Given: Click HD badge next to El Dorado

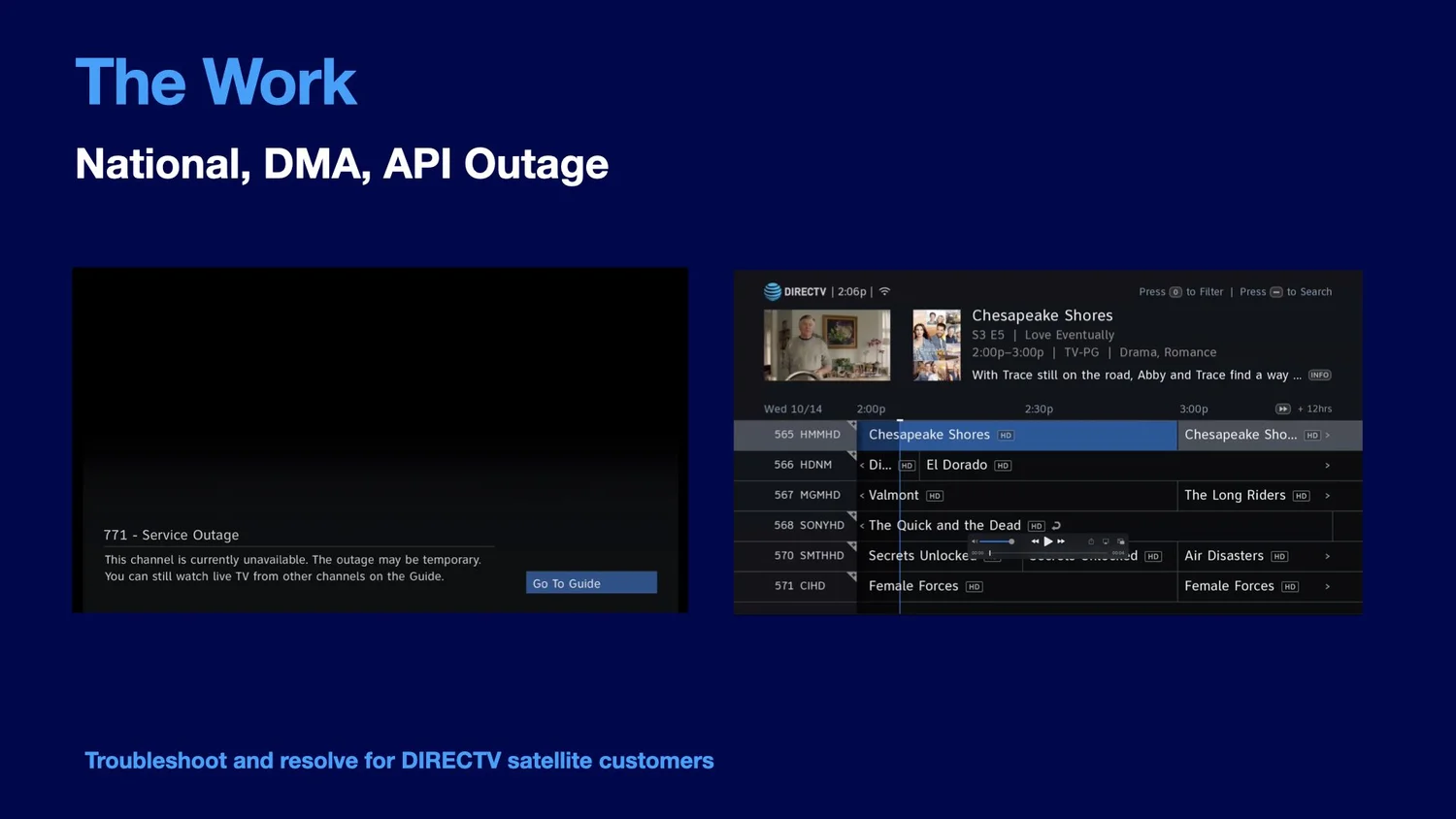Looking at the screenshot, I should pyautogui.click(x=1003, y=466).
